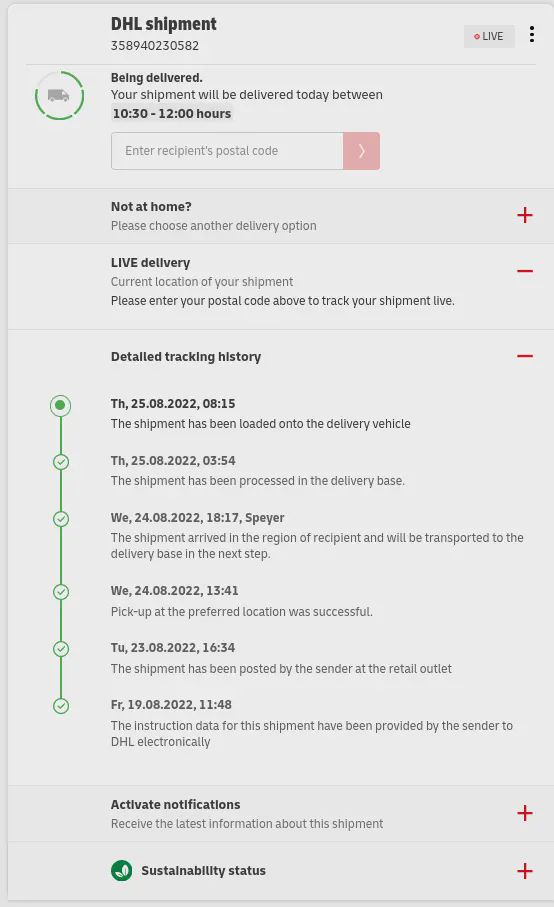Open the three-dot options menu
The height and width of the screenshot is (907, 554).
click(x=531, y=35)
